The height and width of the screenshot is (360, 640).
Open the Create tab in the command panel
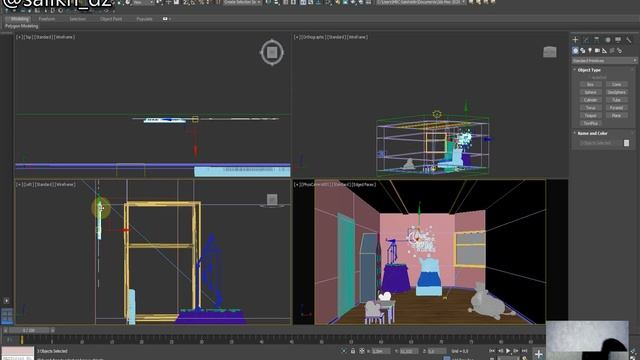tap(576, 40)
